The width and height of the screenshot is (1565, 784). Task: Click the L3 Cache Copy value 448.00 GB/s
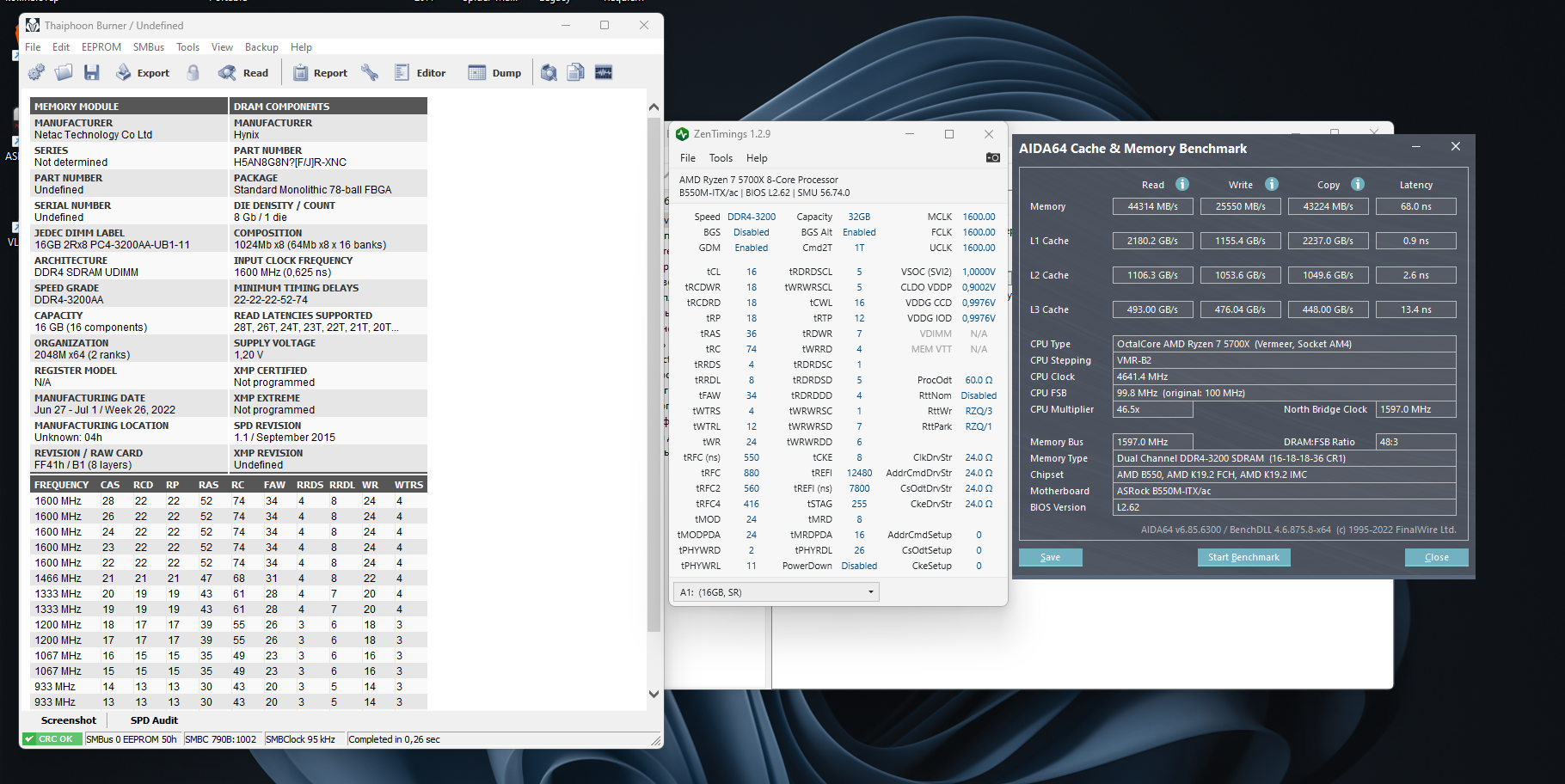click(1329, 309)
